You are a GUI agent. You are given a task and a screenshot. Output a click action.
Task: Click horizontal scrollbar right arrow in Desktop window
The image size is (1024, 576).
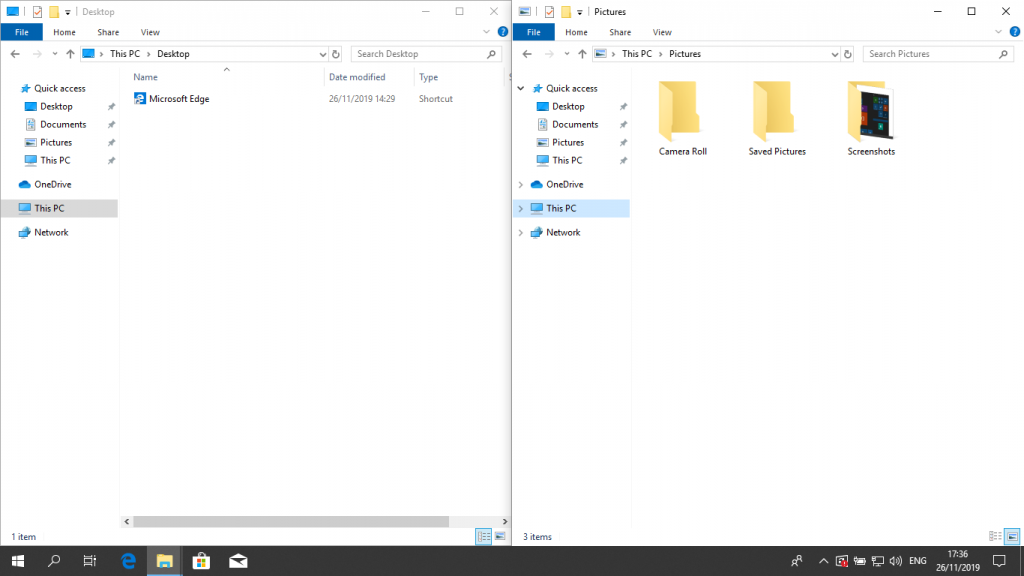[x=504, y=521]
